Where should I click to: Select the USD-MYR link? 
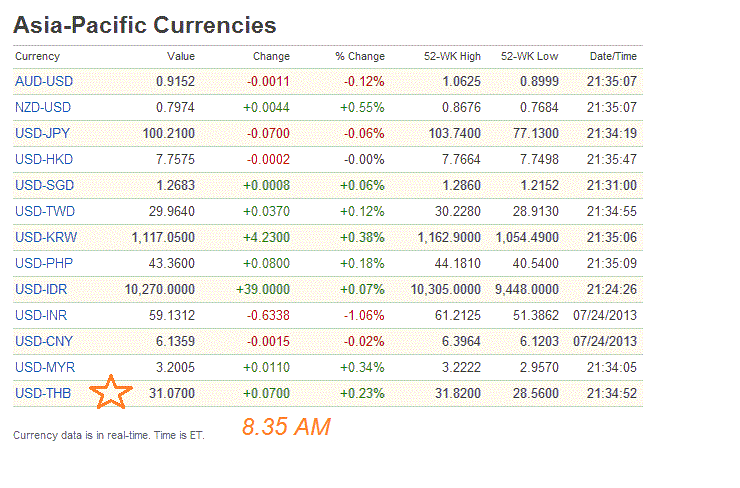[x=45, y=367]
